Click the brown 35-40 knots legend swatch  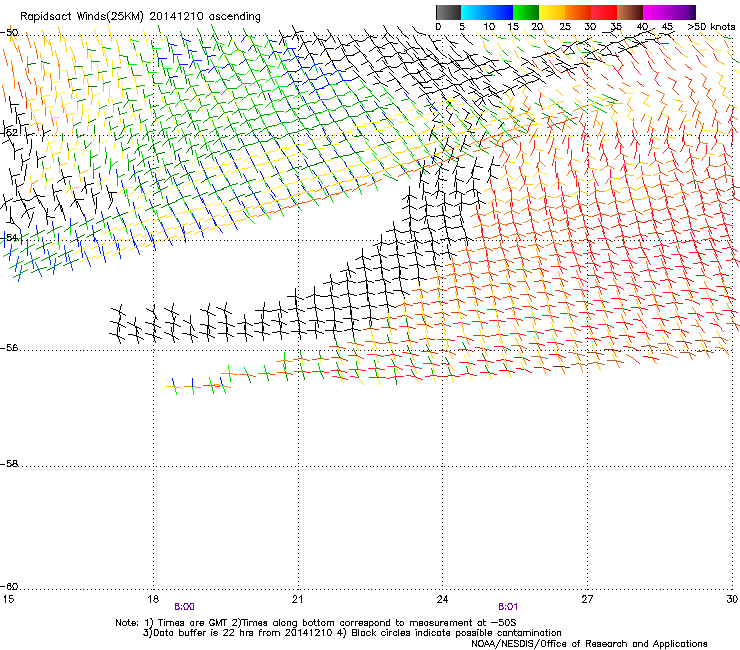pyautogui.click(x=630, y=12)
